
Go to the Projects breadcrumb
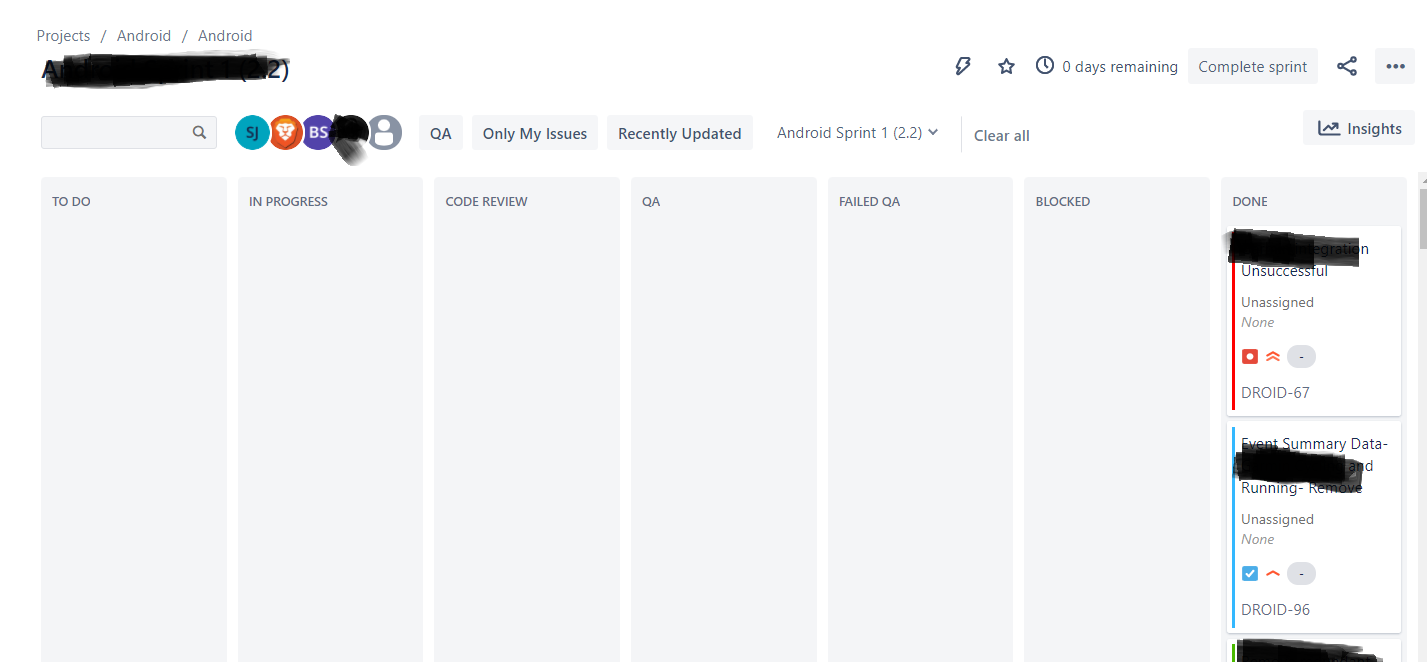63,35
